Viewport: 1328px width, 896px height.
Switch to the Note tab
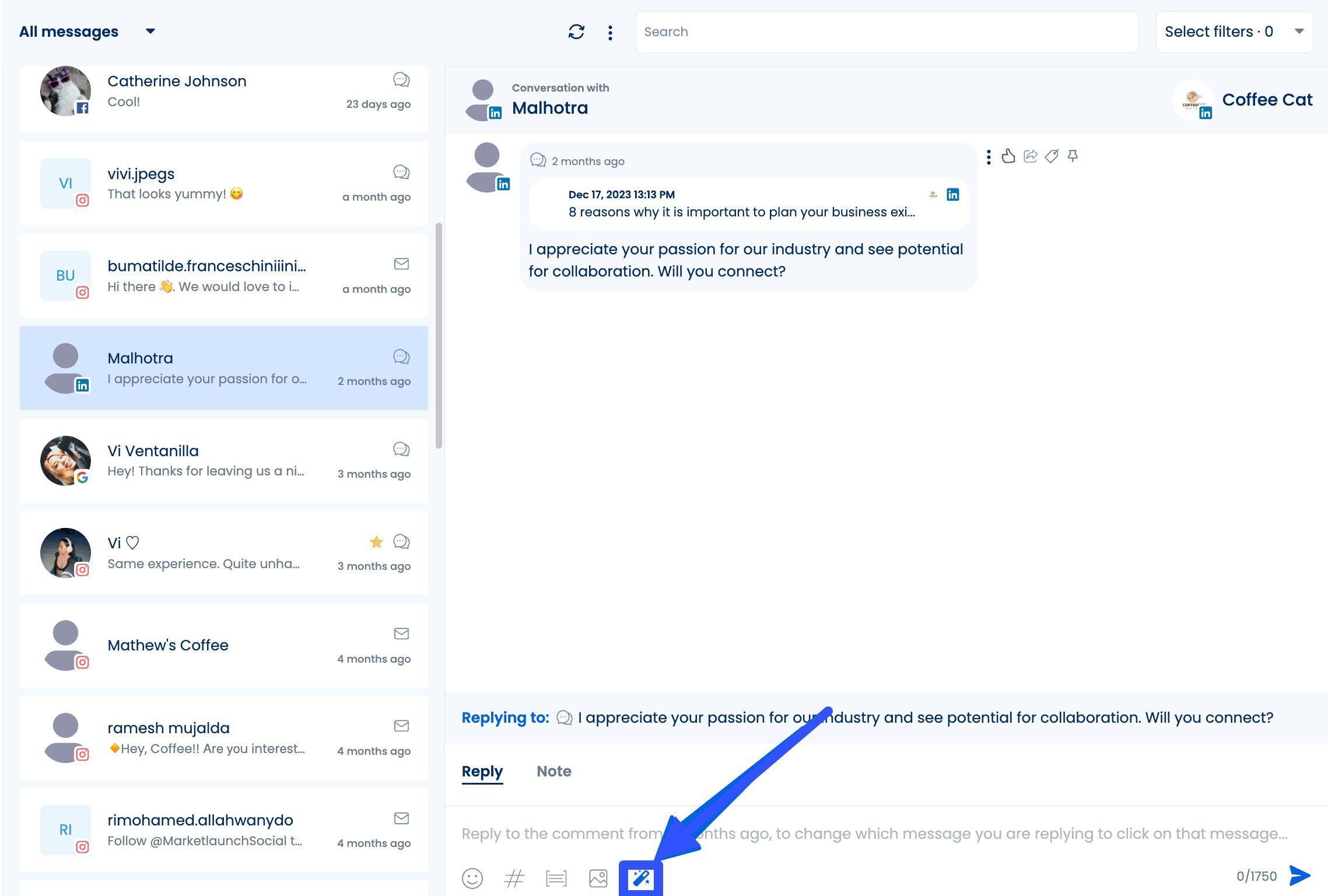click(553, 771)
